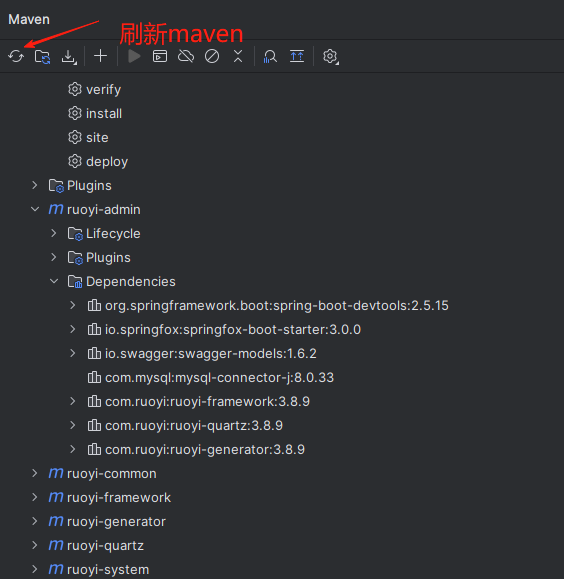Screen dimensions: 564x579
Task: Expand Lifecycle under ruoyi-admin
Action: (54, 233)
